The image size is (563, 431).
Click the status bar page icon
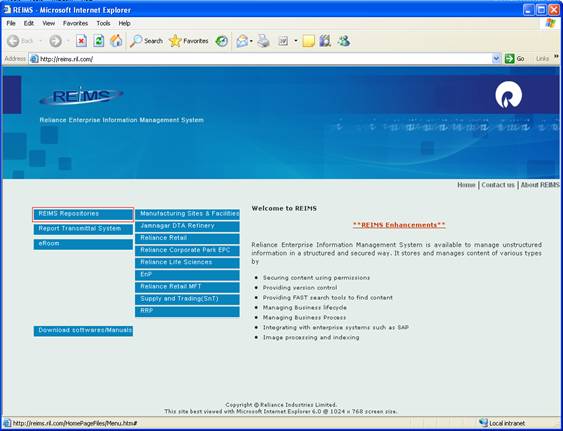7,423
